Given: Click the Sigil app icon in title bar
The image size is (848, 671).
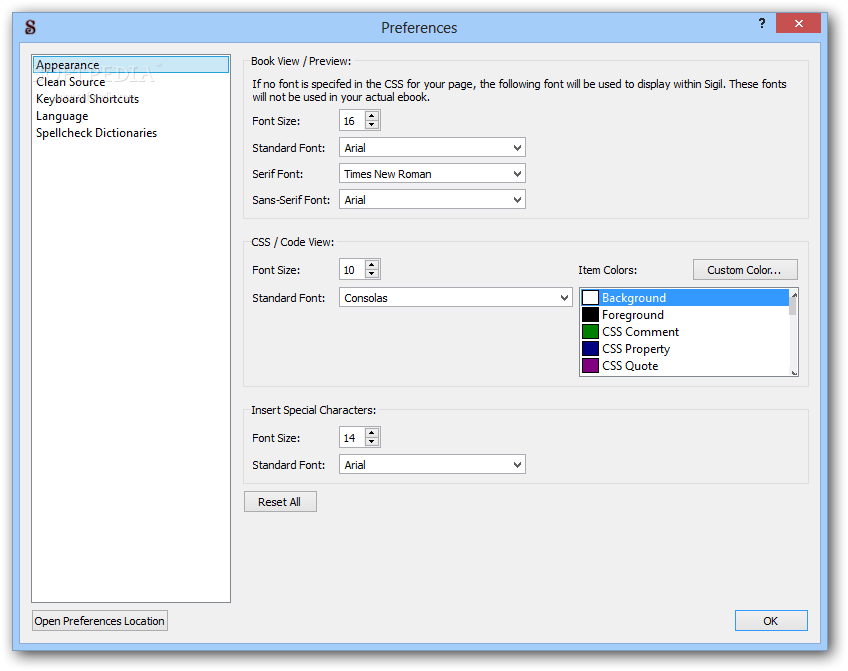Looking at the screenshot, I should [x=30, y=26].
